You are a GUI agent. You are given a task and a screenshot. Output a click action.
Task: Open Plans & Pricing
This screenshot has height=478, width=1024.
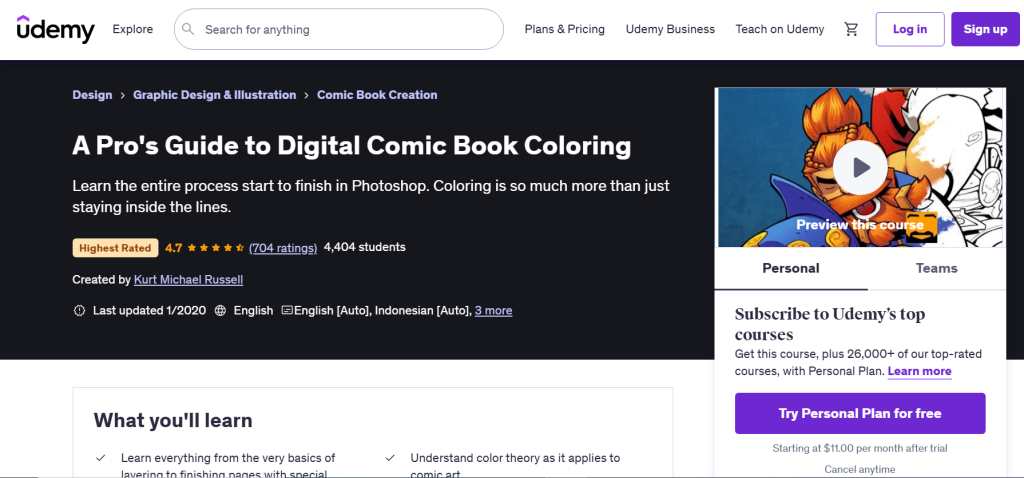coord(564,29)
